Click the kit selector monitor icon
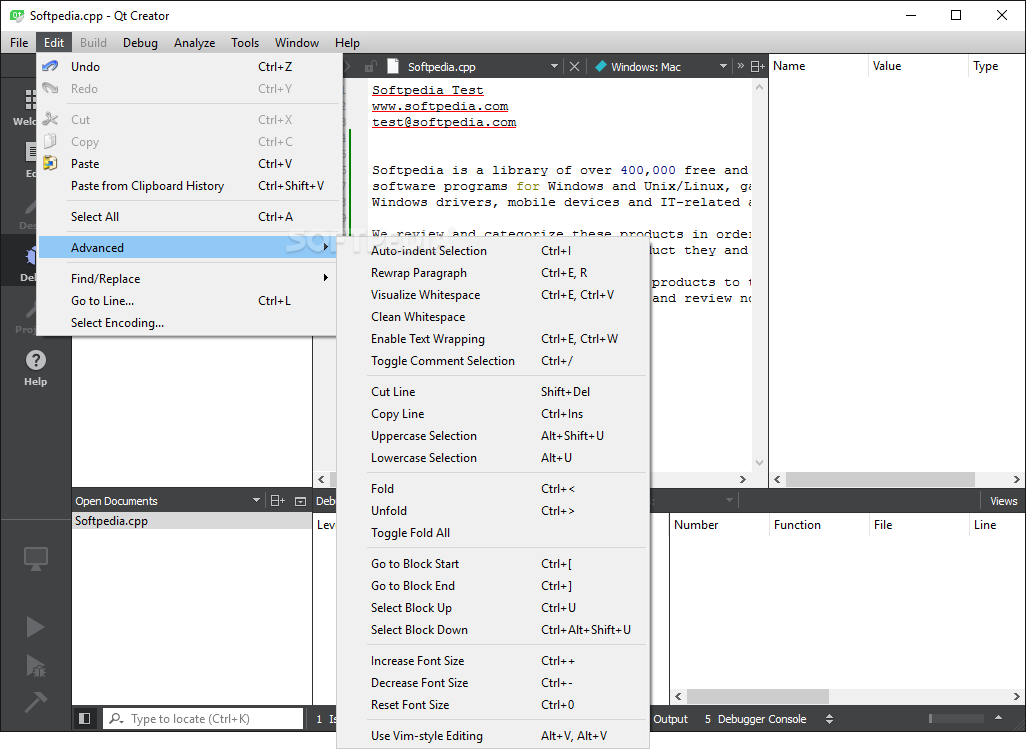The image size is (1026, 749). click(x=35, y=559)
